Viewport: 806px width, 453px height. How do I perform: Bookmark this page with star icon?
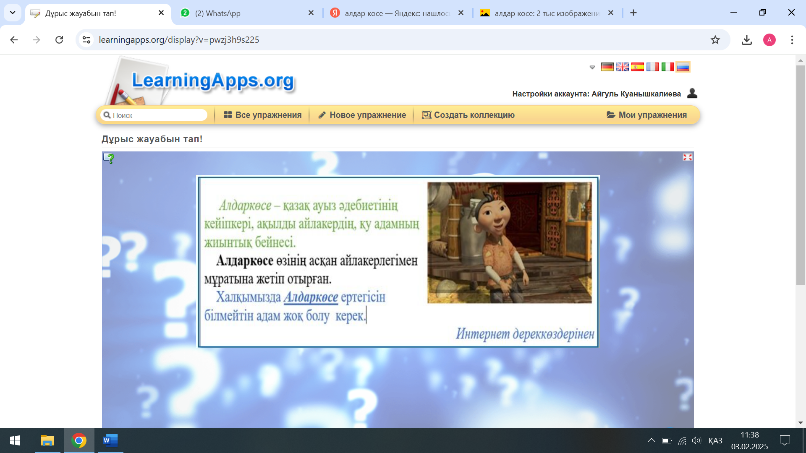click(715, 40)
